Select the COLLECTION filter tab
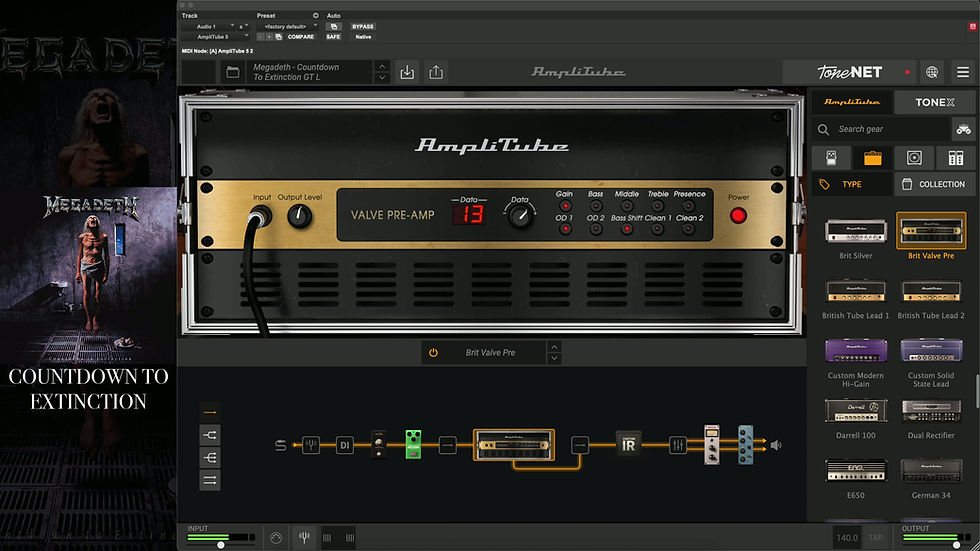The height and width of the screenshot is (551, 980). click(934, 184)
